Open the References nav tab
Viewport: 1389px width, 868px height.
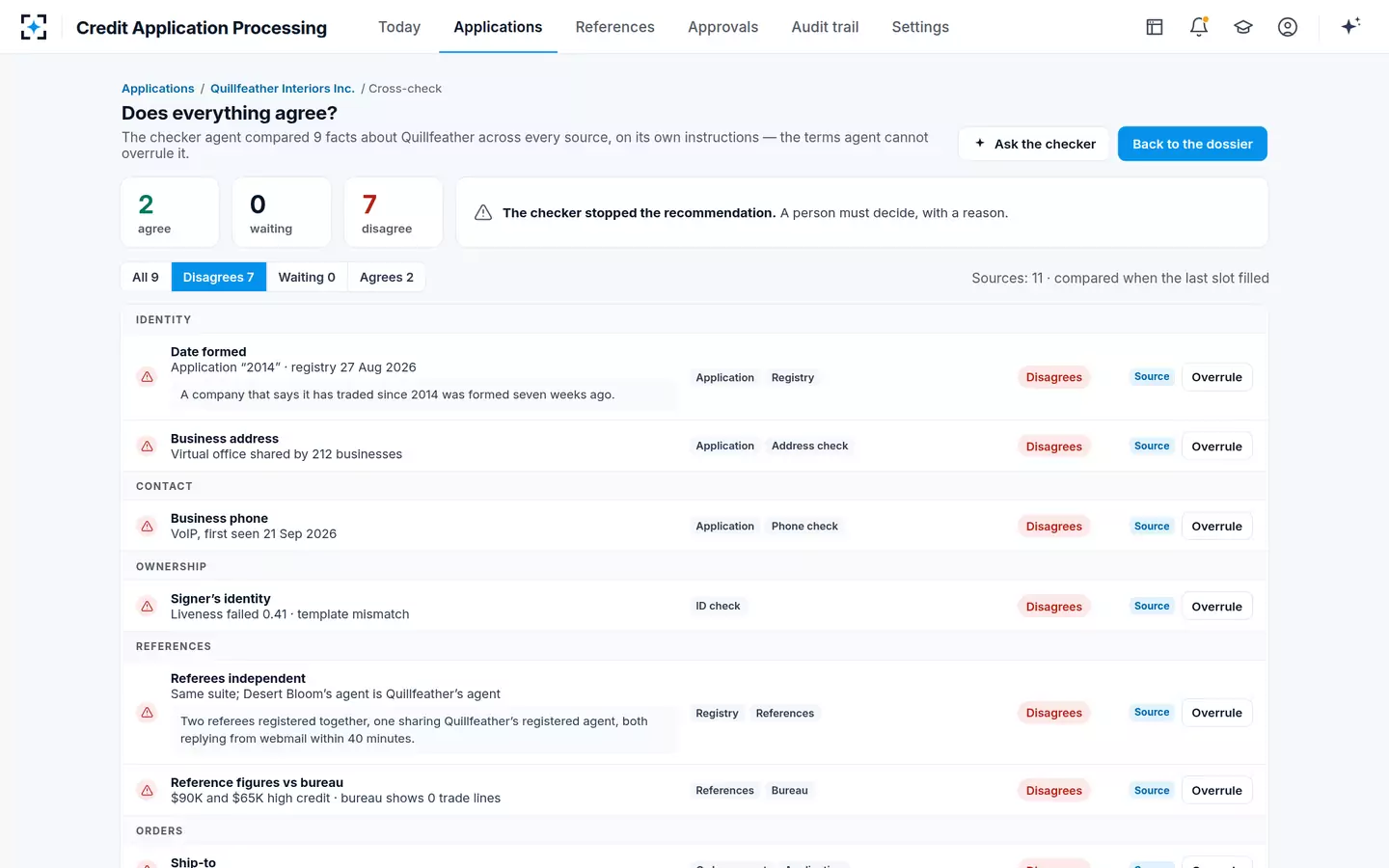pyautogui.click(x=614, y=27)
